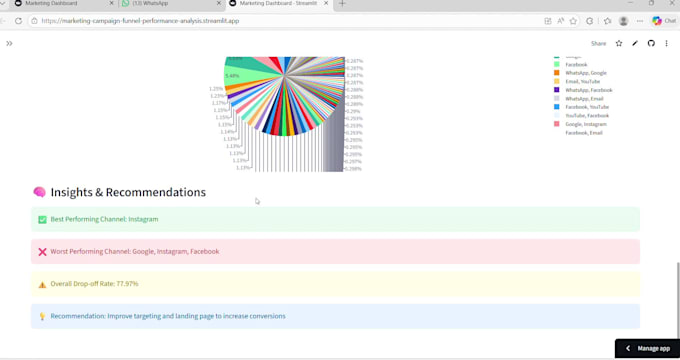Screen dimensions: 680x360
Task: Open the browser profile avatar
Action: pos(624,21)
